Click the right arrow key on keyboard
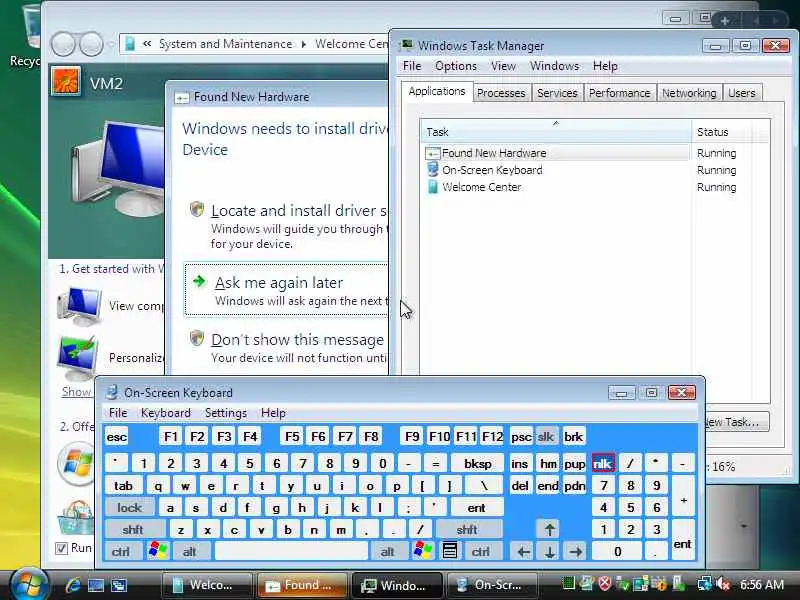 (x=576, y=551)
